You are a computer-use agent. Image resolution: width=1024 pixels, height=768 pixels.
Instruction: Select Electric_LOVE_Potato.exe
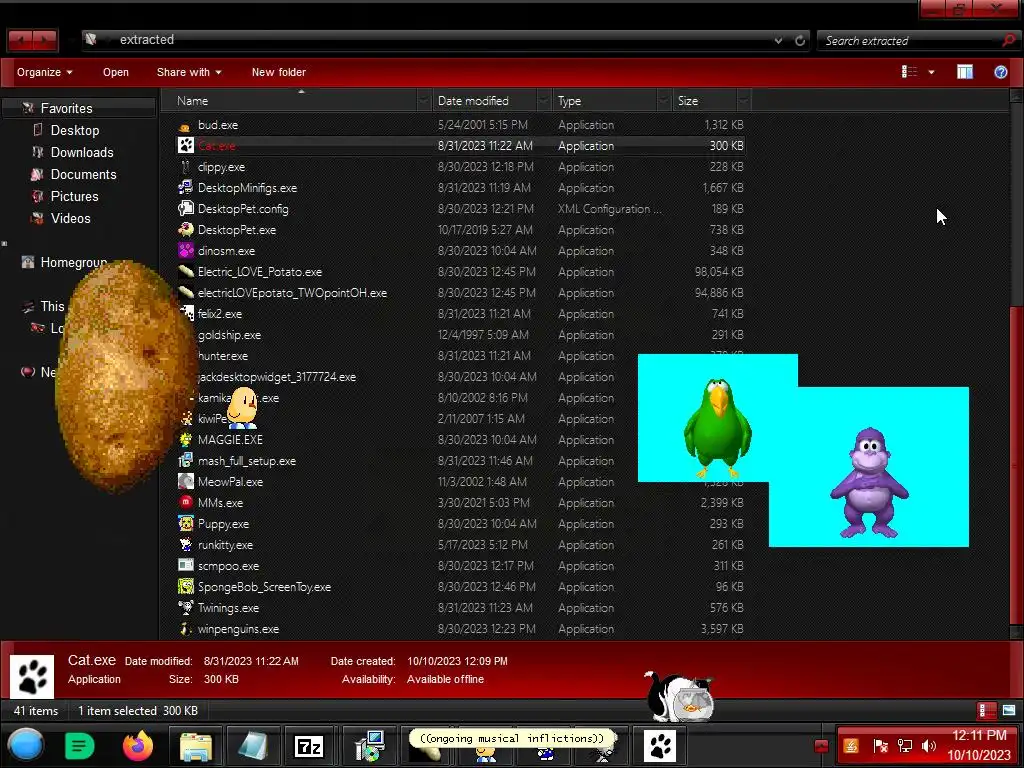click(x=260, y=272)
